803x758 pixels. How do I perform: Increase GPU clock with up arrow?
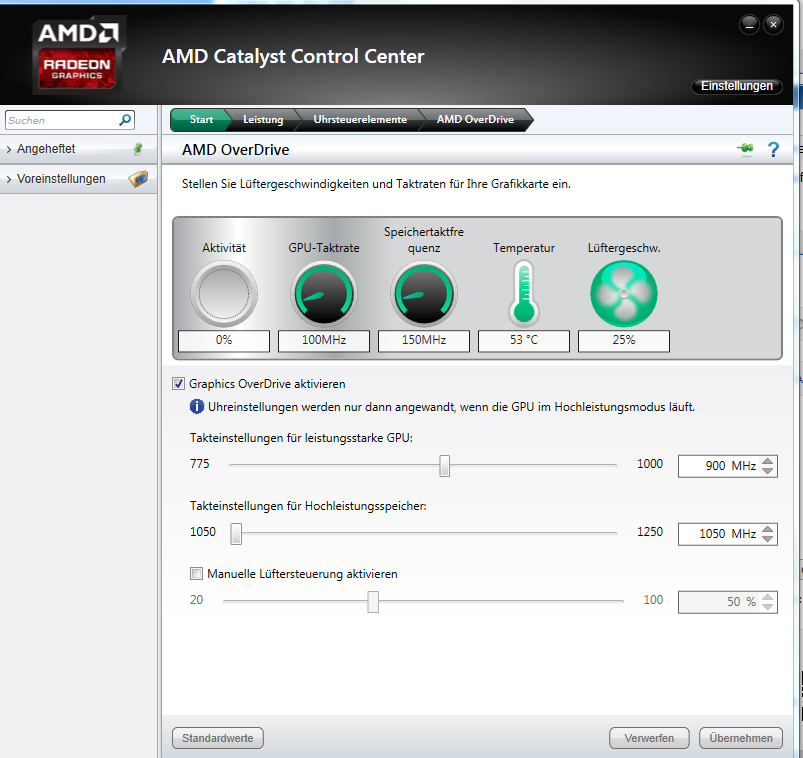[x=767, y=461]
